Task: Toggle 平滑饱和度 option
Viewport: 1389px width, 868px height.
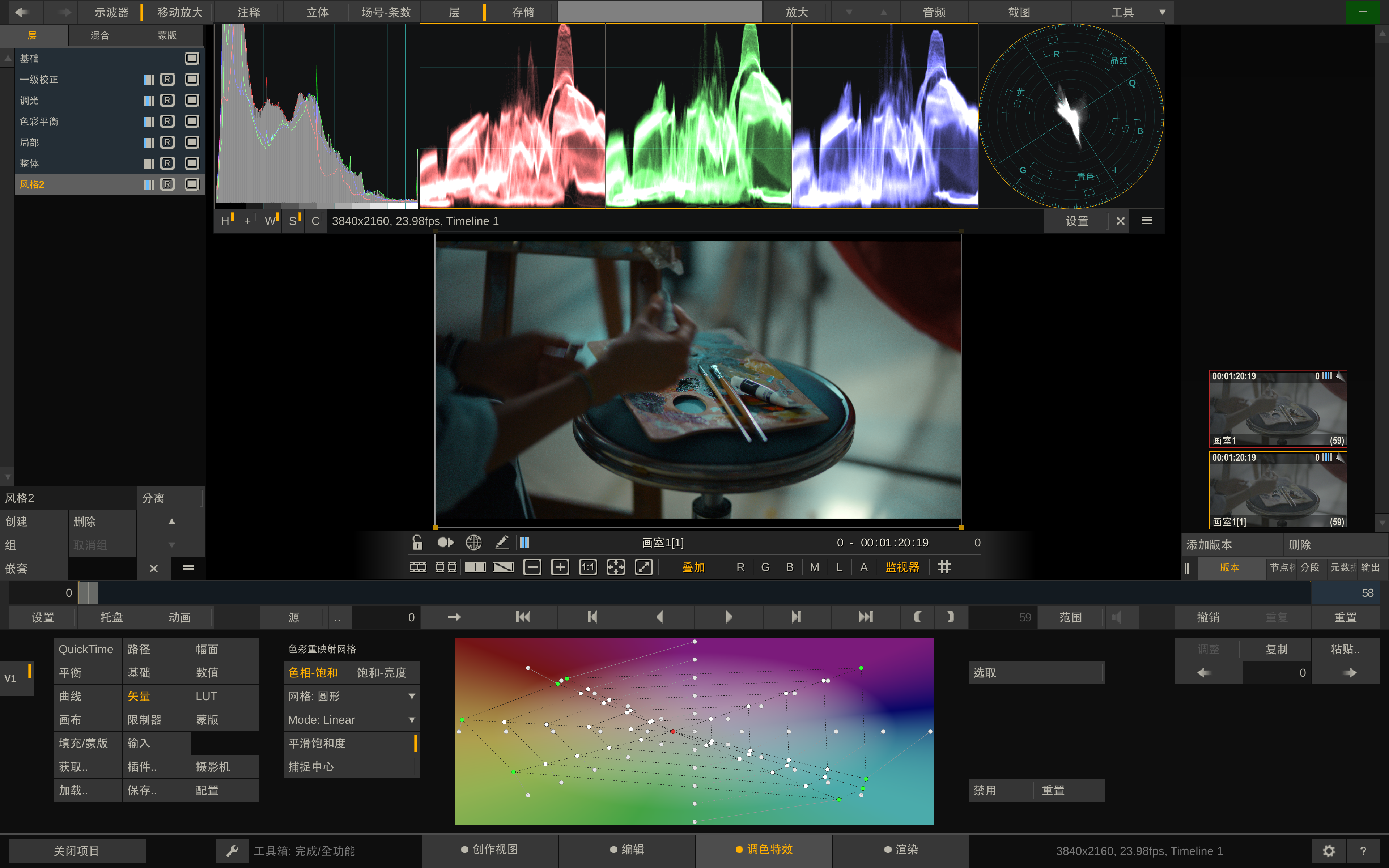Action: coord(351,744)
